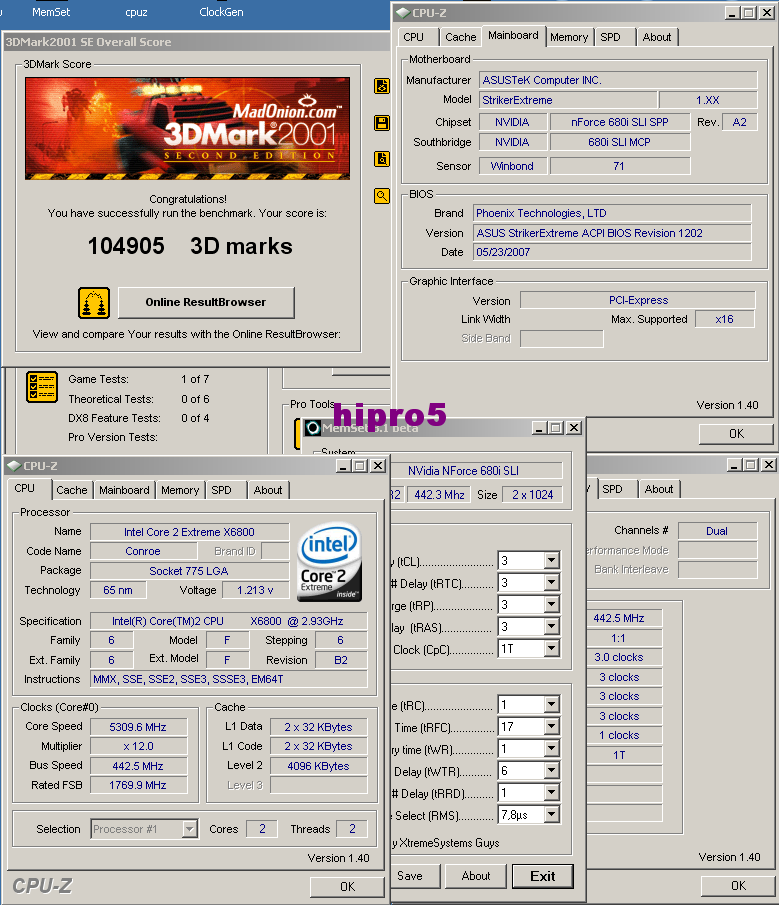Open About tab in lower-left CPU-Z window
Viewport: 779px width, 905px height.
[x=268, y=490]
